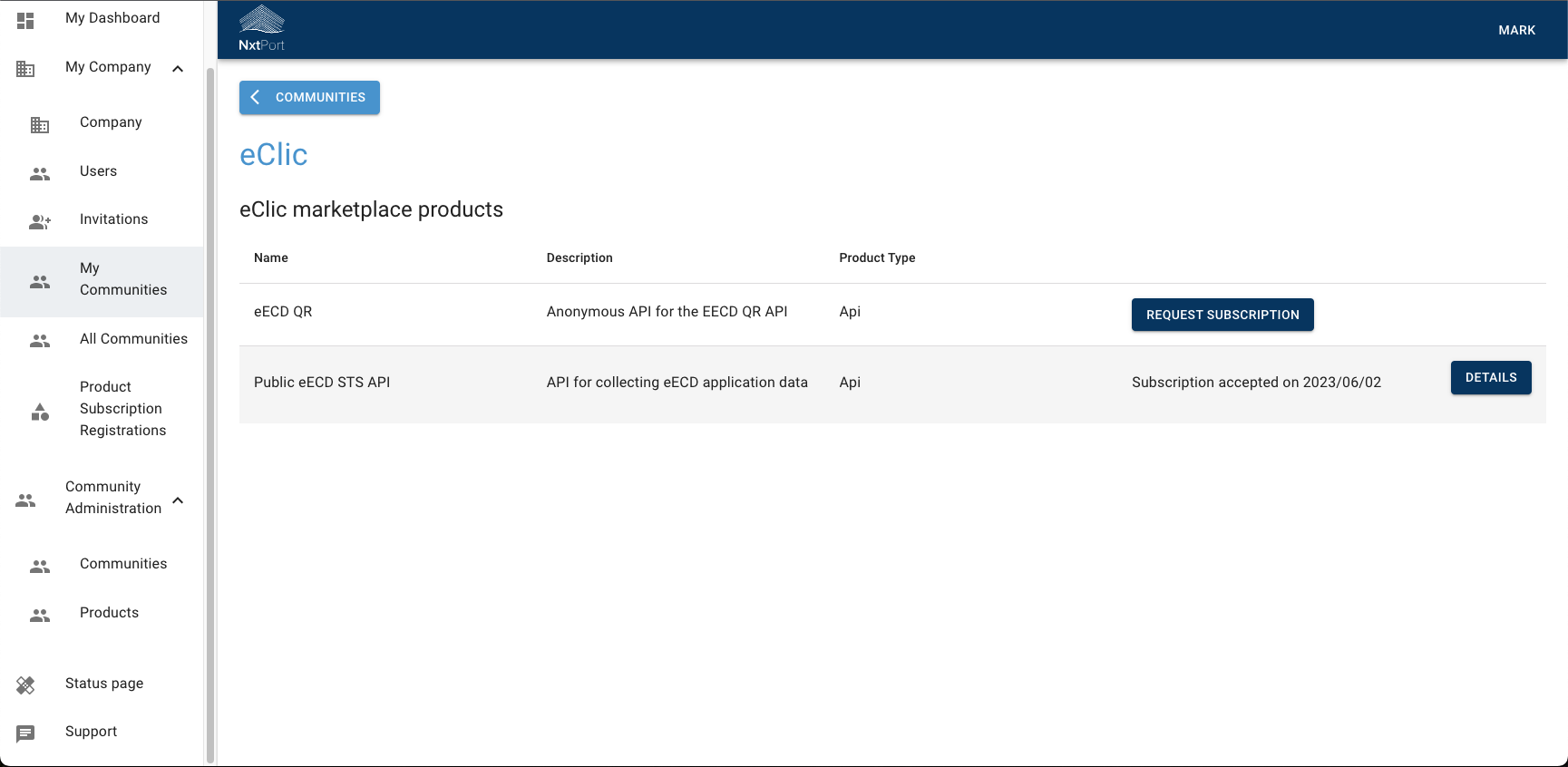
Task: Collapse the Community Administration chevron
Action: [178, 500]
